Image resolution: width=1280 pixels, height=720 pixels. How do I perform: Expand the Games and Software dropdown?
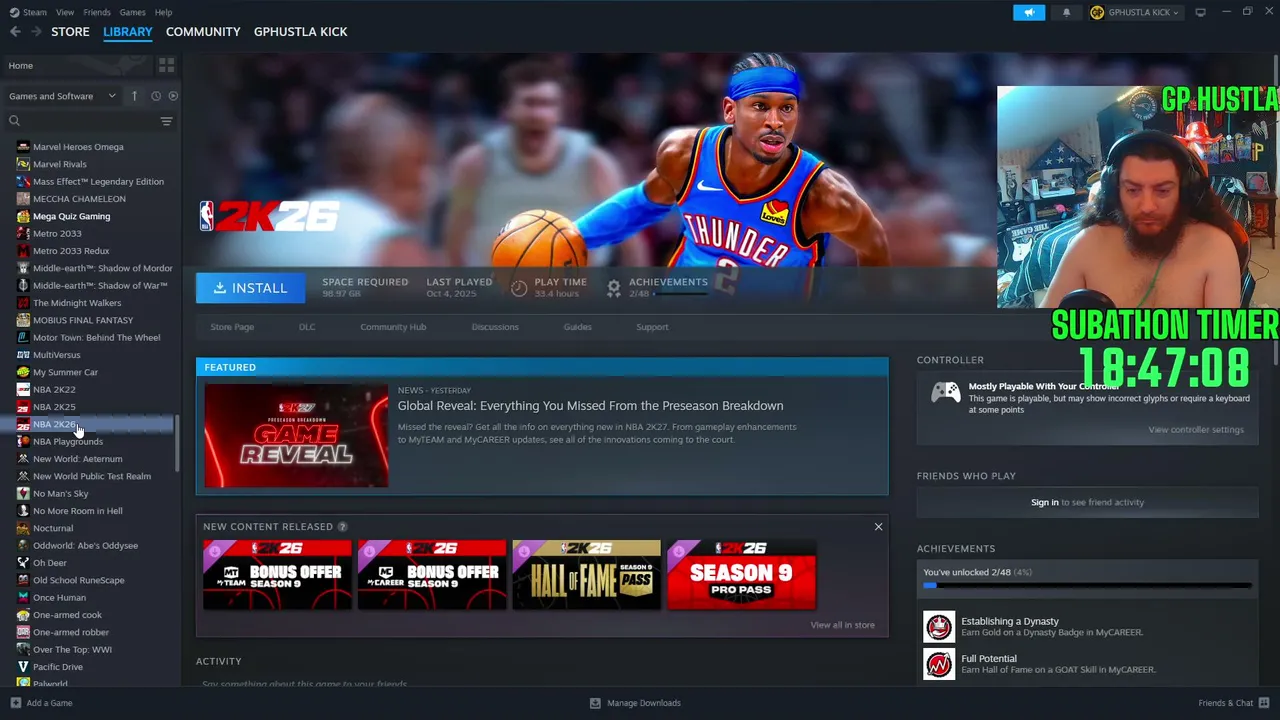pyautogui.click(x=62, y=96)
